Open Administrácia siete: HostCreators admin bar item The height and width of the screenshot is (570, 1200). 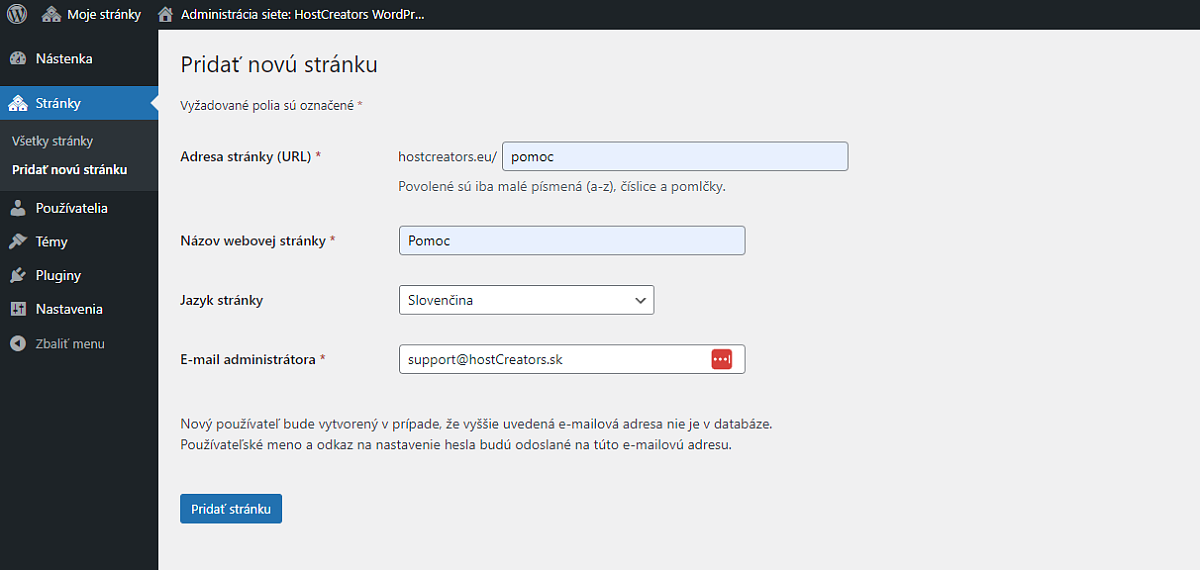[x=292, y=14]
